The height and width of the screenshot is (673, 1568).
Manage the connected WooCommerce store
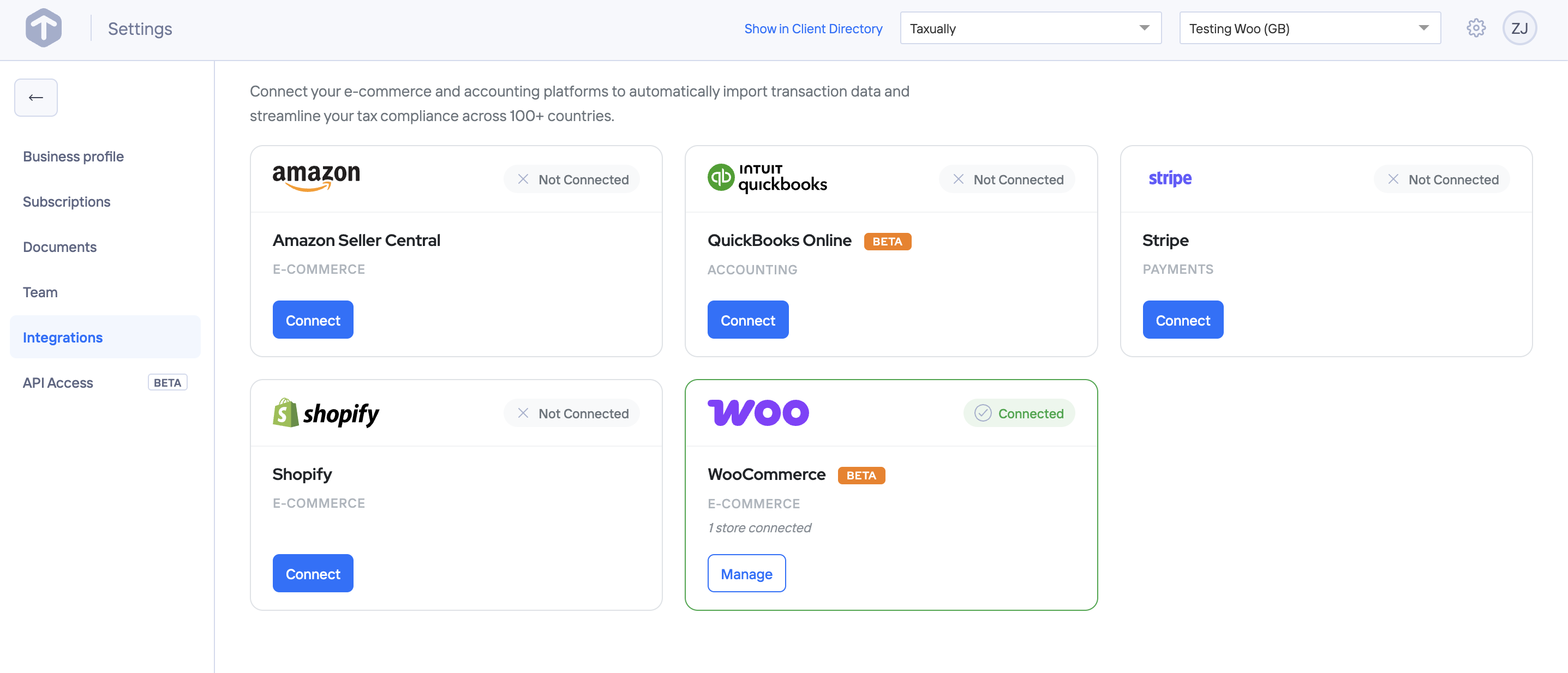point(746,573)
